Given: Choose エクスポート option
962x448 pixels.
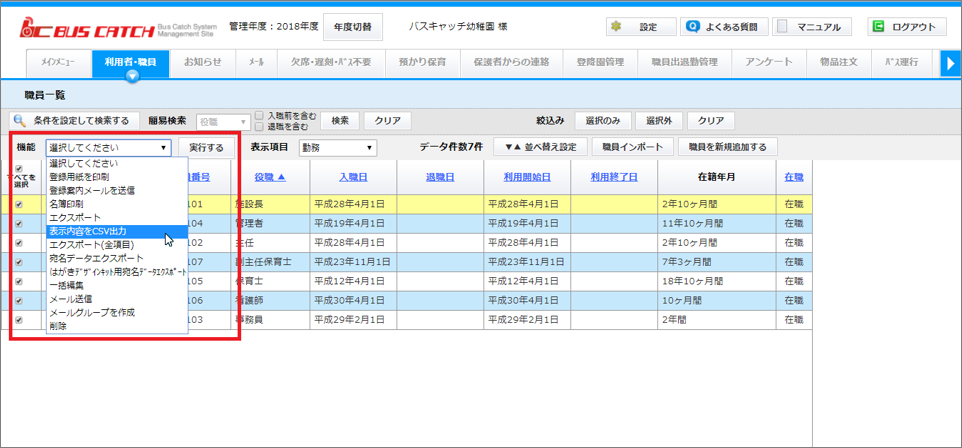Looking at the screenshot, I should tap(117, 217).
